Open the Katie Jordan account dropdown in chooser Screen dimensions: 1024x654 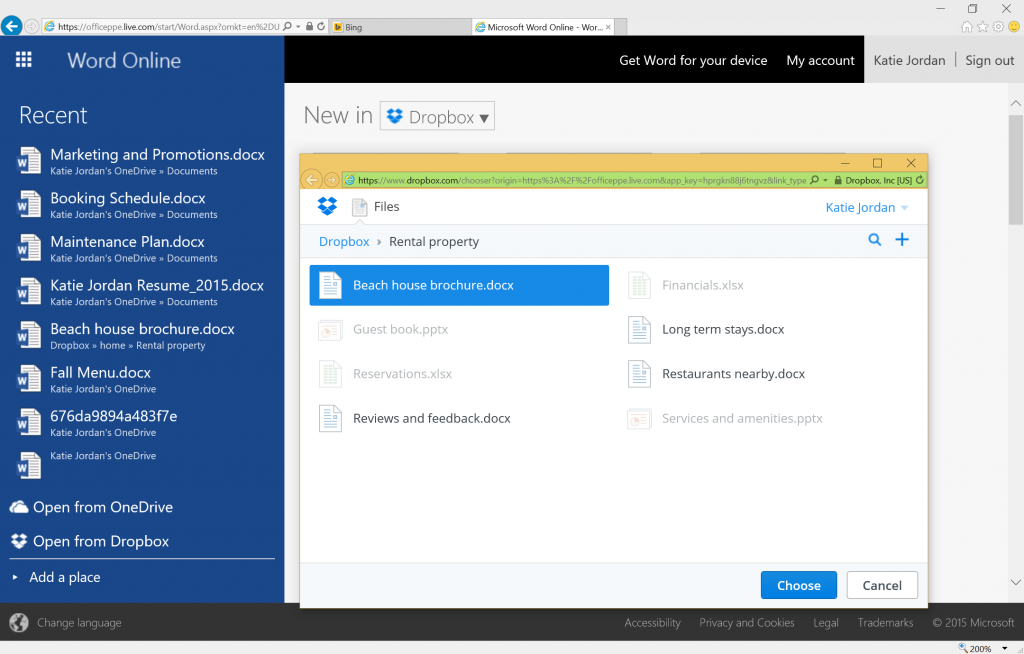(866, 206)
